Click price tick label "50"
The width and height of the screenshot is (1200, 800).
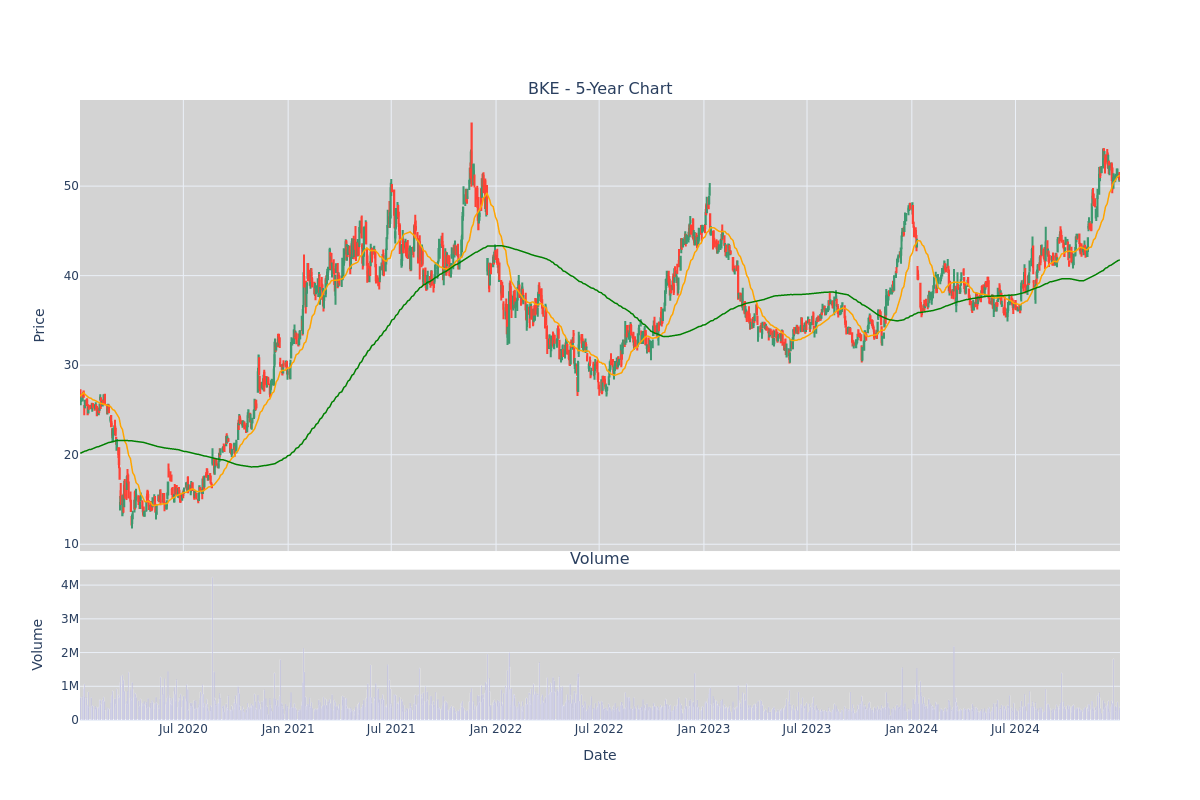pos(71,186)
